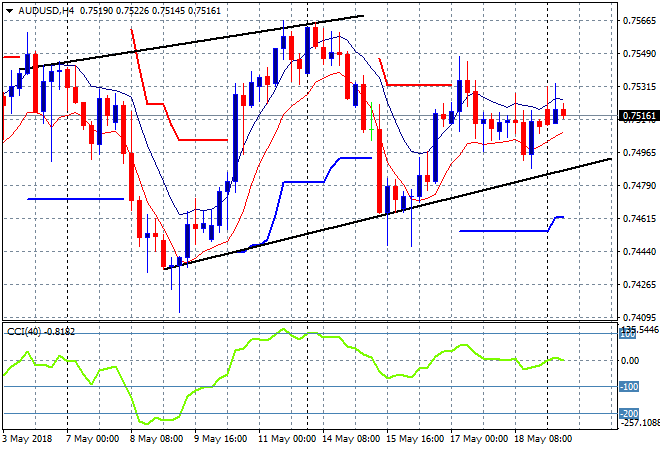This screenshot has width=660, height=450.
Task: Click the 18 May 08:00 time label
Action: (543, 439)
